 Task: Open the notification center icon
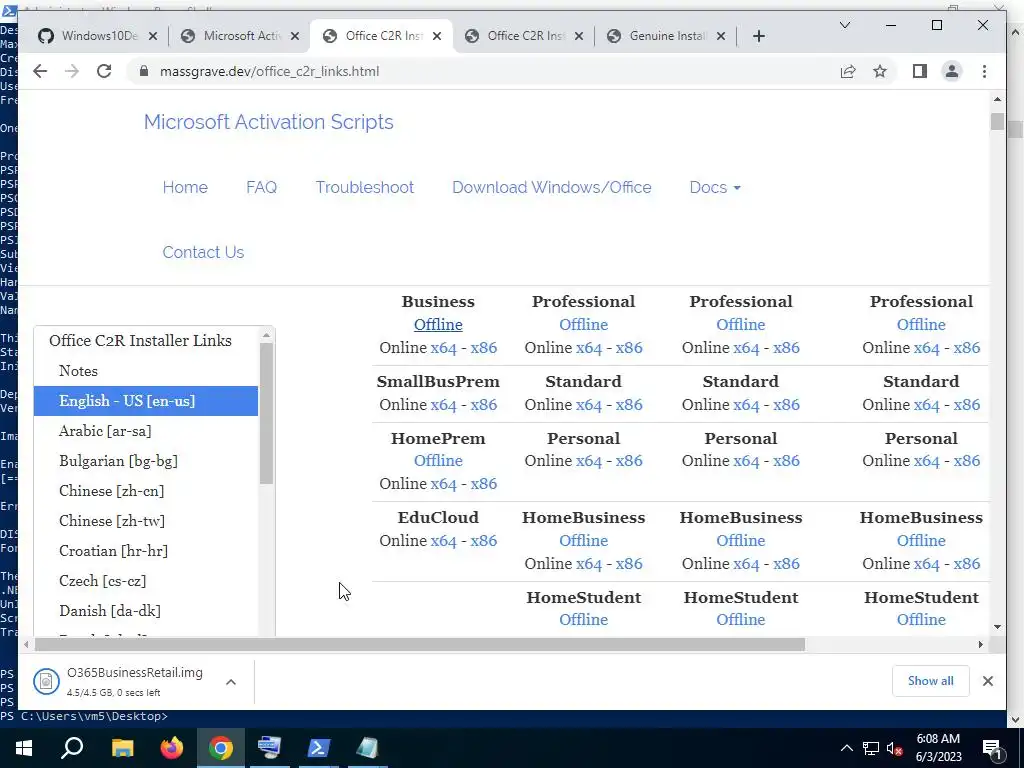pos(992,749)
